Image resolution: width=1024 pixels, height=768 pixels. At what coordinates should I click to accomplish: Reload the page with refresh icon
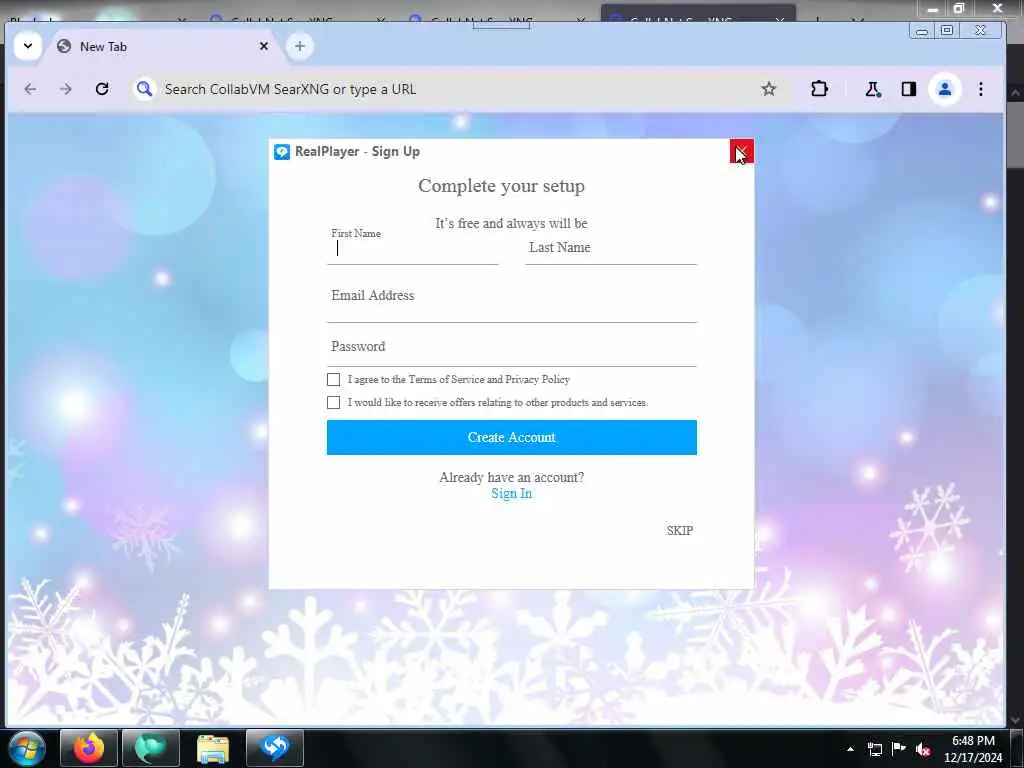pos(102,89)
